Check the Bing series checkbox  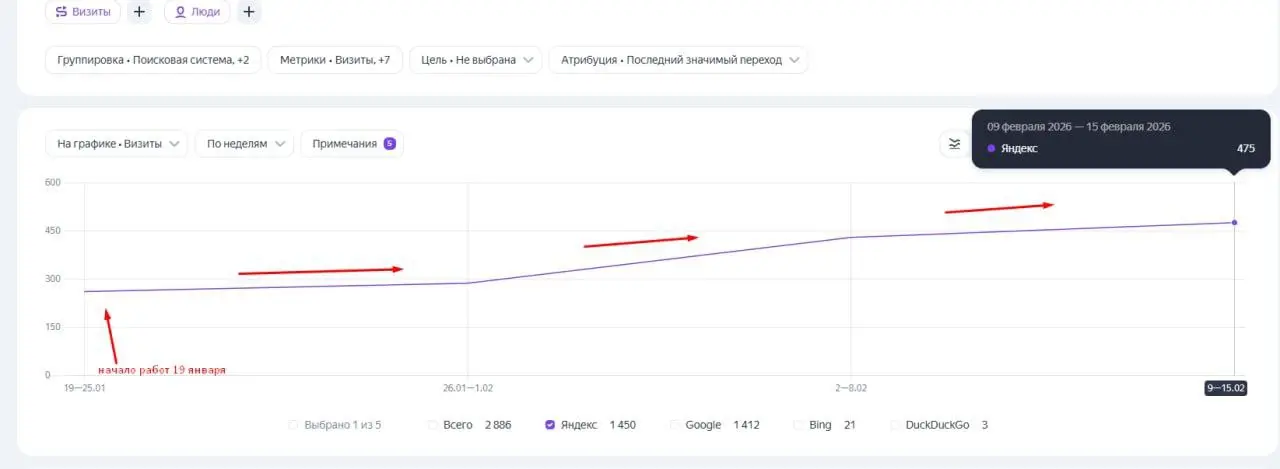point(799,425)
